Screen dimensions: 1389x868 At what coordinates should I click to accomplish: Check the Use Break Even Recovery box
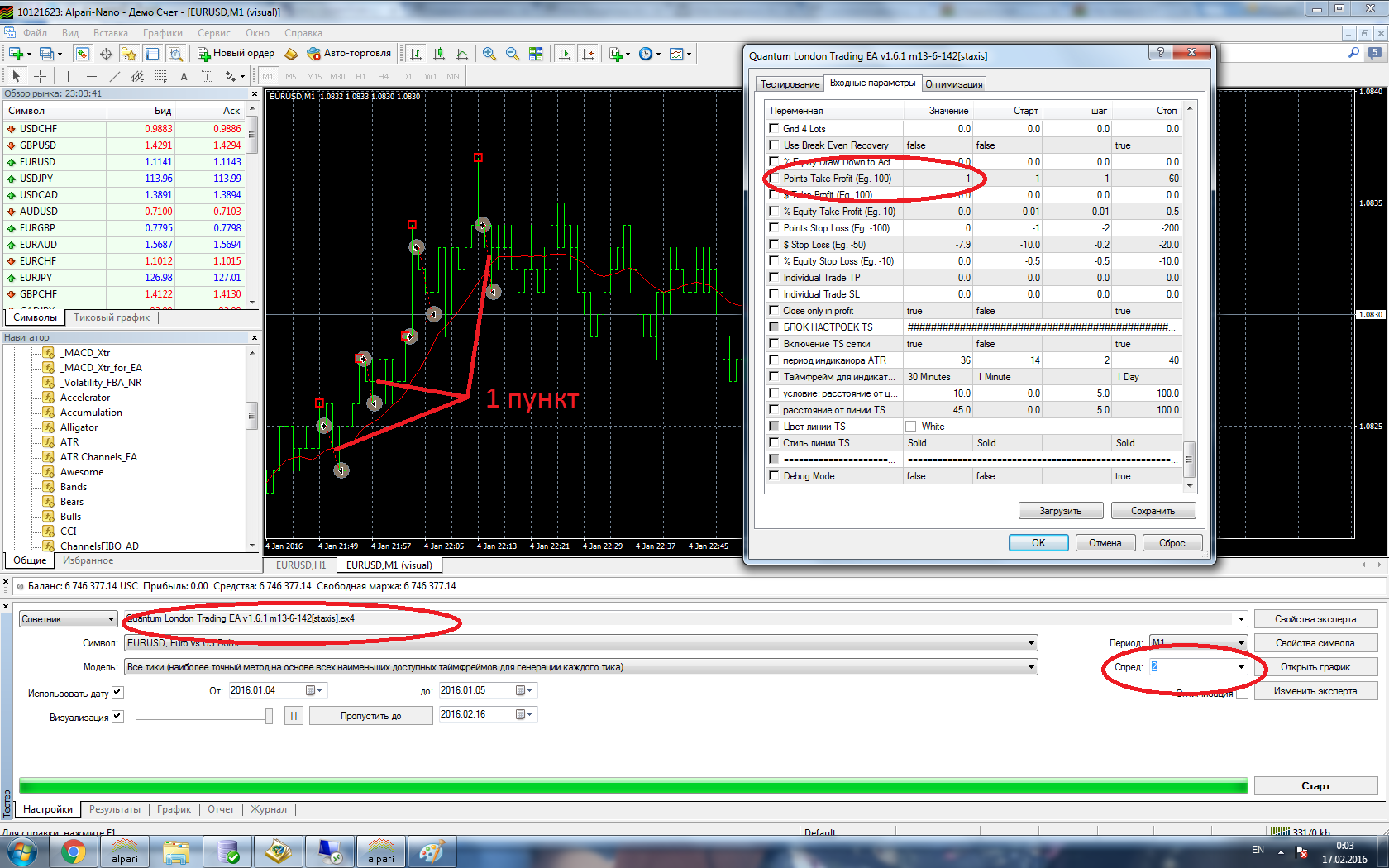pos(775,145)
